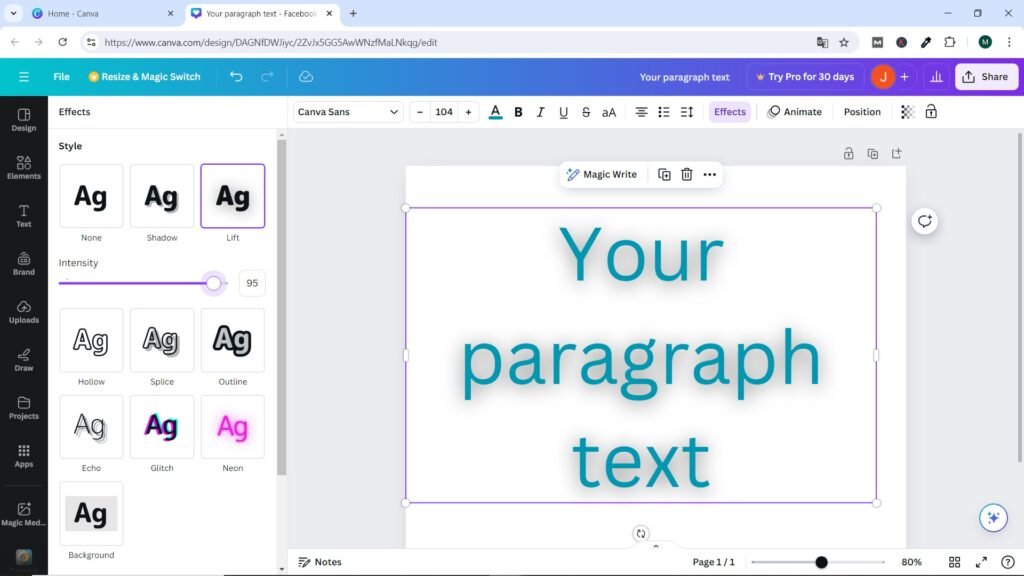Adjust the Lift intensity slider

[213, 283]
